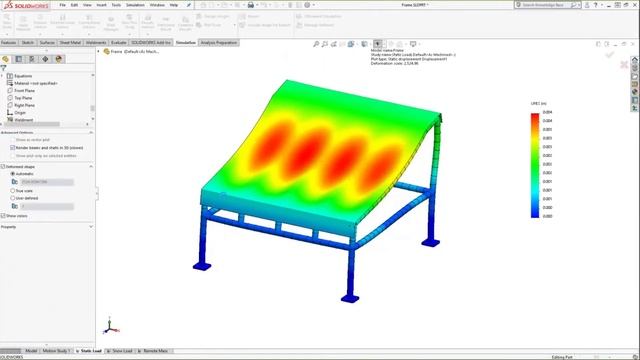Open the Model bottom tab
This screenshot has height=360, width=640.
point(31,351)
